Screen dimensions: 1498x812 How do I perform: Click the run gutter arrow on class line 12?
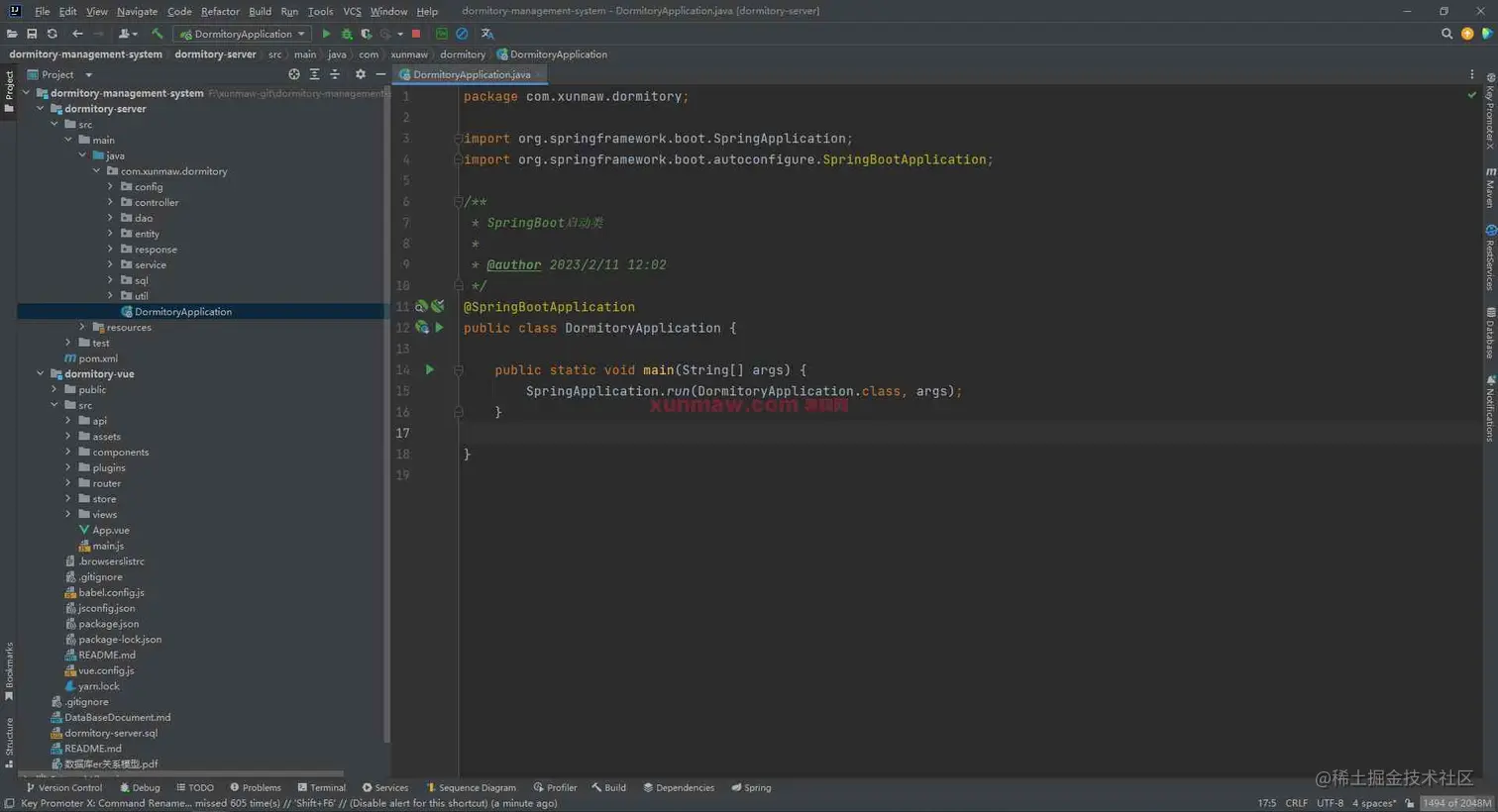[439, 327]
